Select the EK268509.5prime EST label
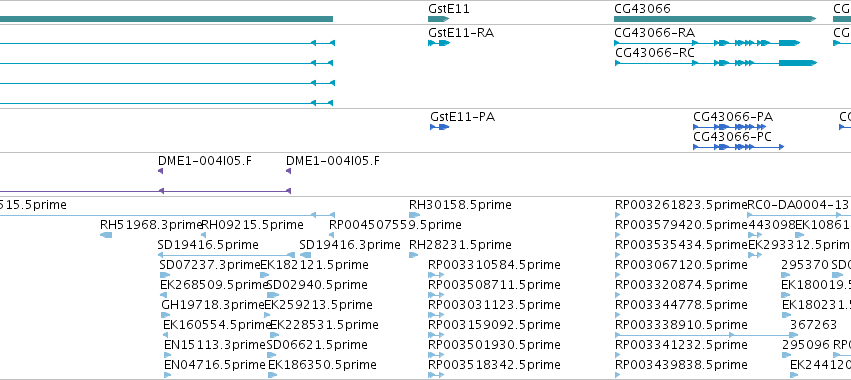Viewport: 851px width, 380px height. coord(214,285)
